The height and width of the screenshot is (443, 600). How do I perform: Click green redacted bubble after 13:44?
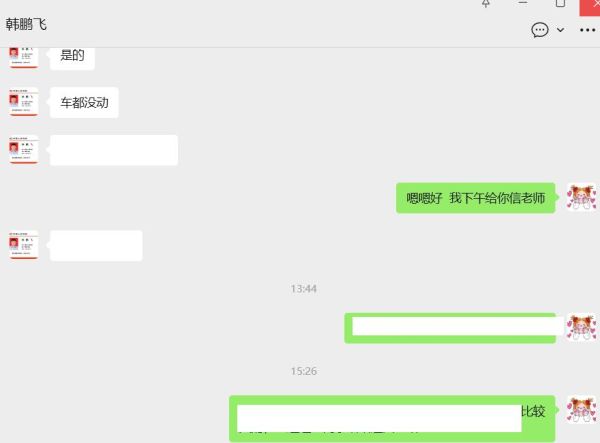[x=450, y=328]
